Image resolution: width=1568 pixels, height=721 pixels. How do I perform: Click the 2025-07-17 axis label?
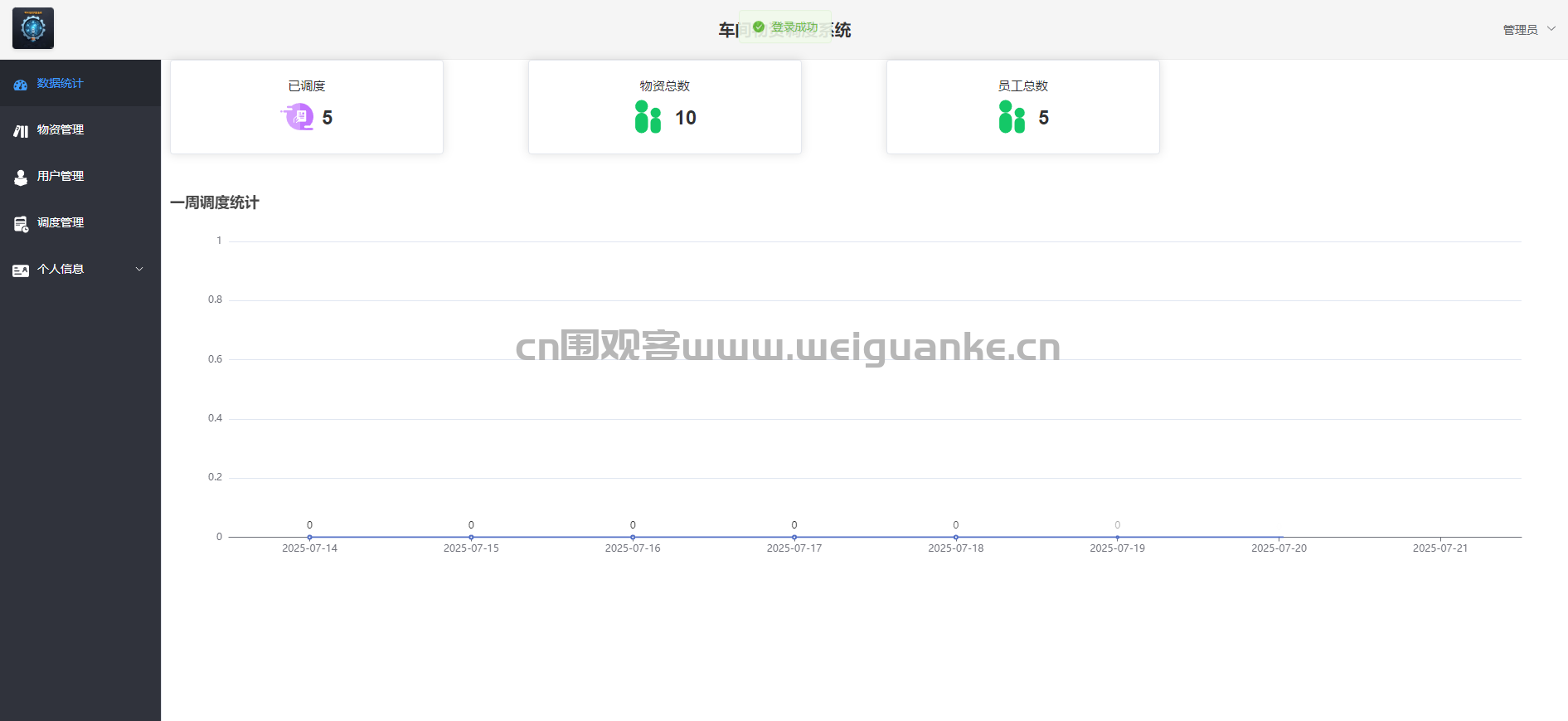794,548
